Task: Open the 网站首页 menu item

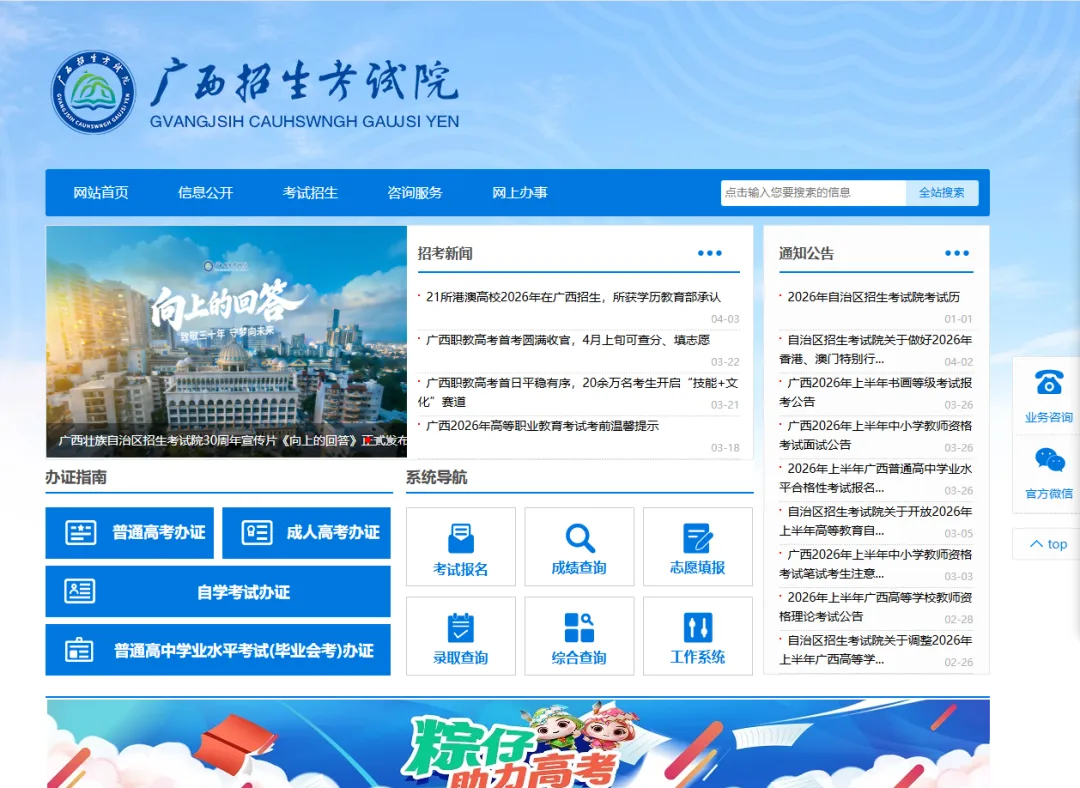Action: coord(101,193)
